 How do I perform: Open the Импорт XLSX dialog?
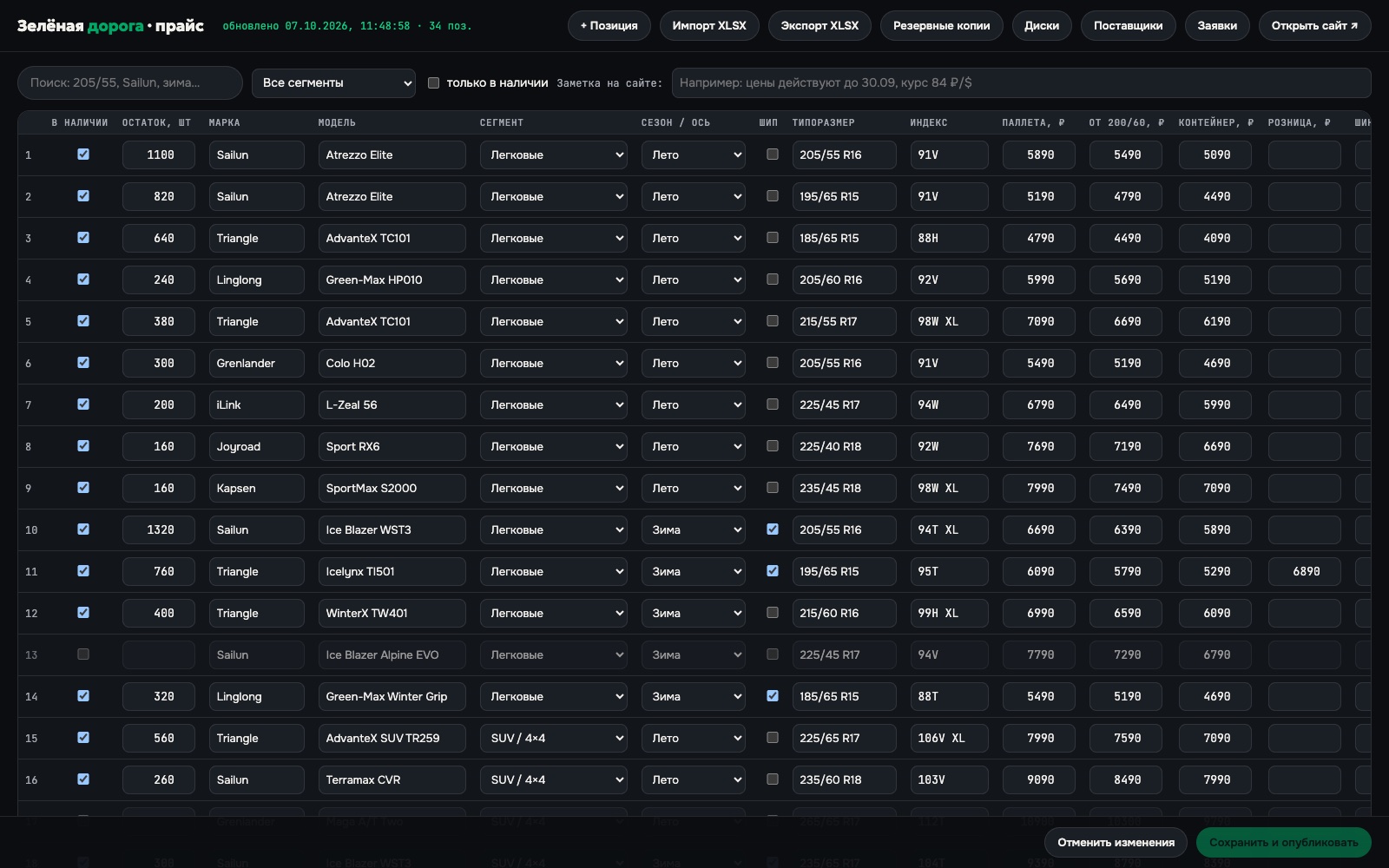coord(709,25)
